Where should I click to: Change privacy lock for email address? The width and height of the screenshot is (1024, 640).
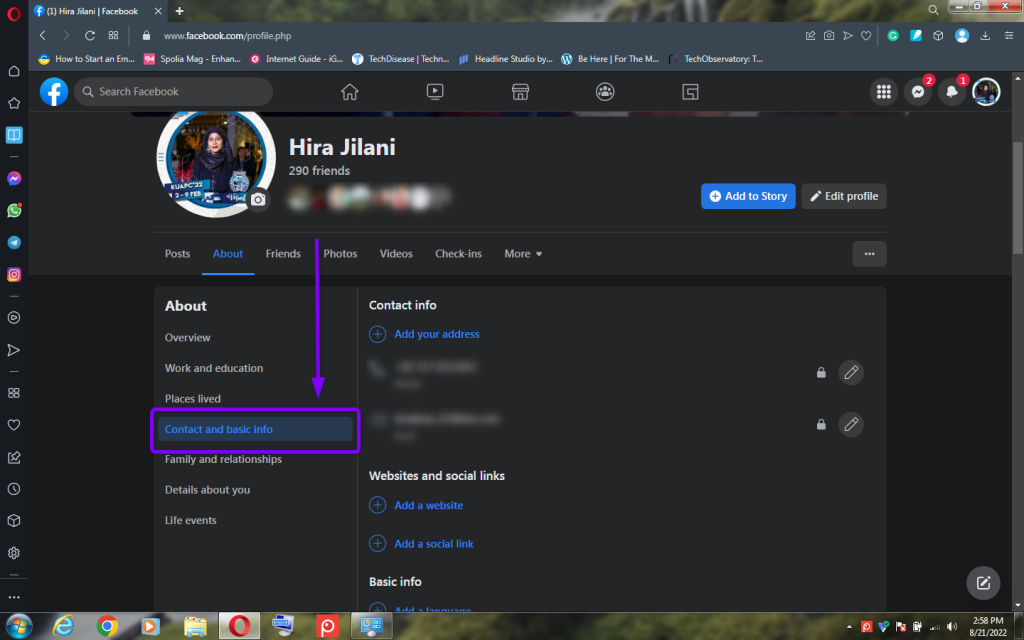click(x=821, y=425)
